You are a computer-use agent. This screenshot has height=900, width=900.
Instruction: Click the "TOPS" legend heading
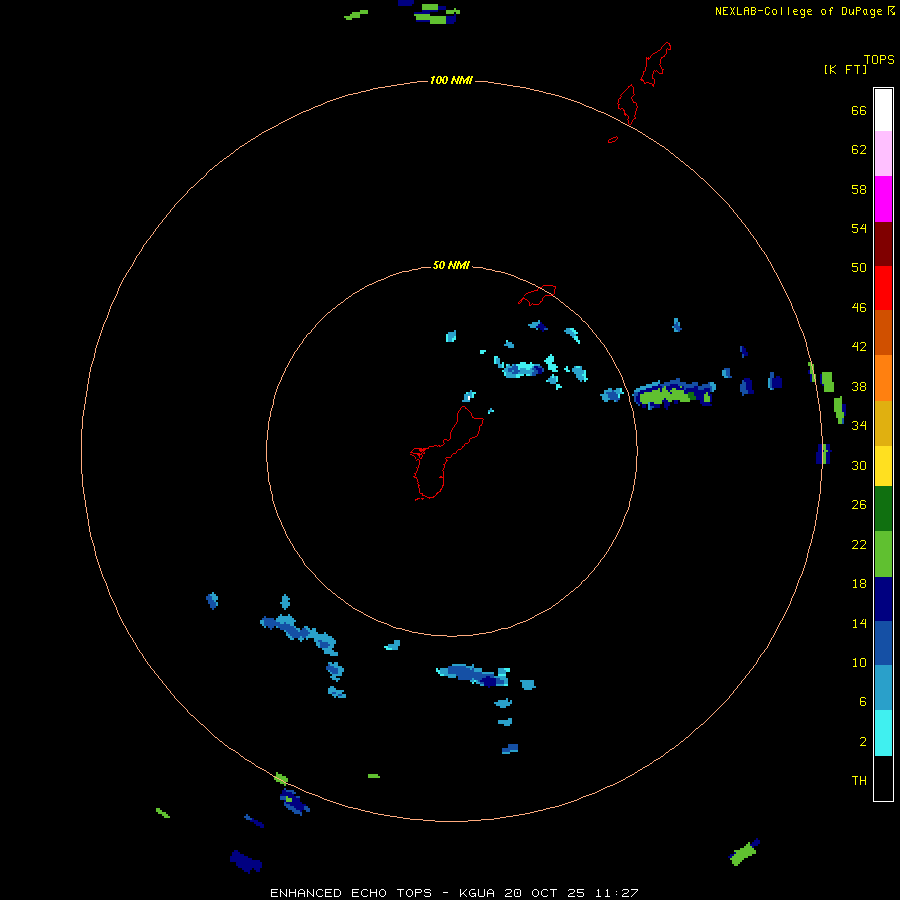879,59
